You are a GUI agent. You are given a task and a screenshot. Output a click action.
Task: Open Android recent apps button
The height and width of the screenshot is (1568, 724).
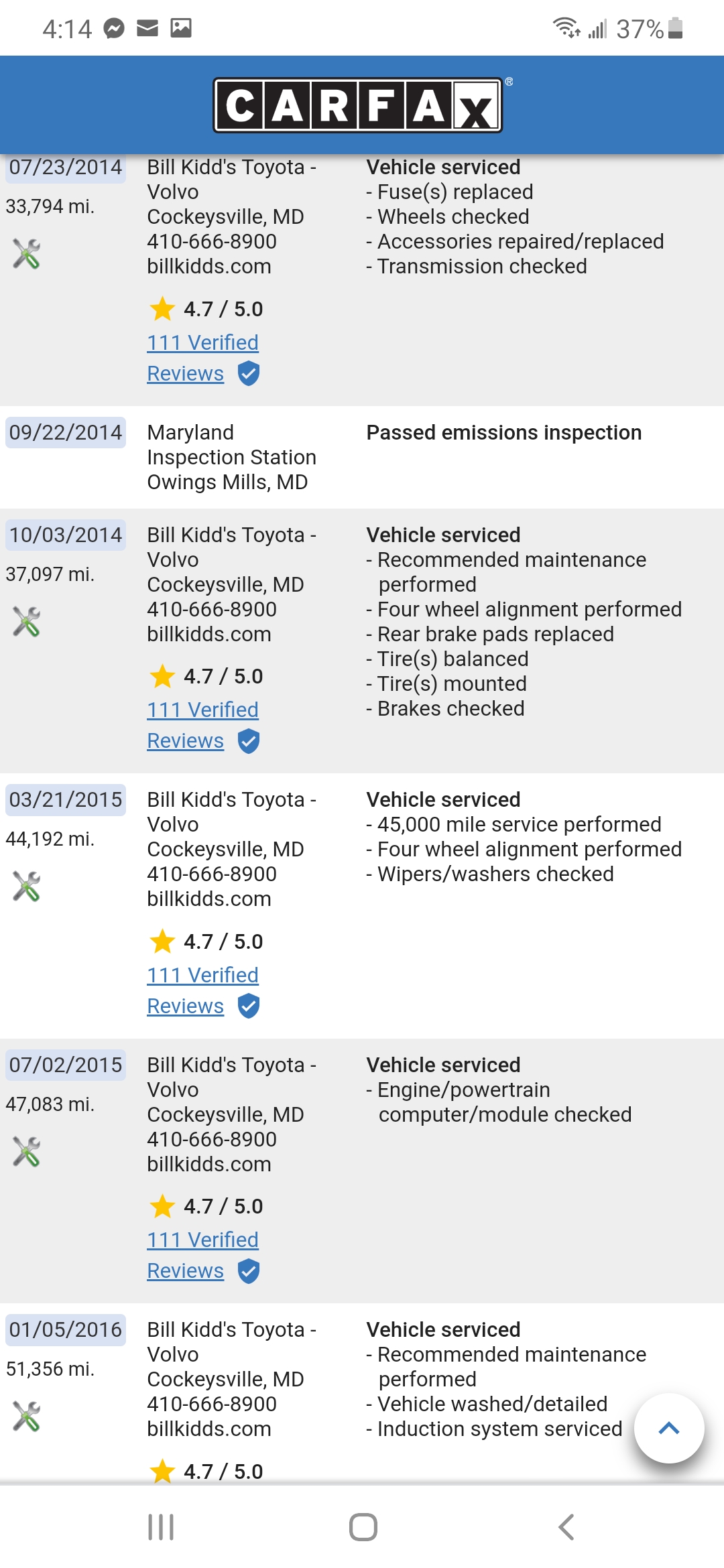point(161,1527)
